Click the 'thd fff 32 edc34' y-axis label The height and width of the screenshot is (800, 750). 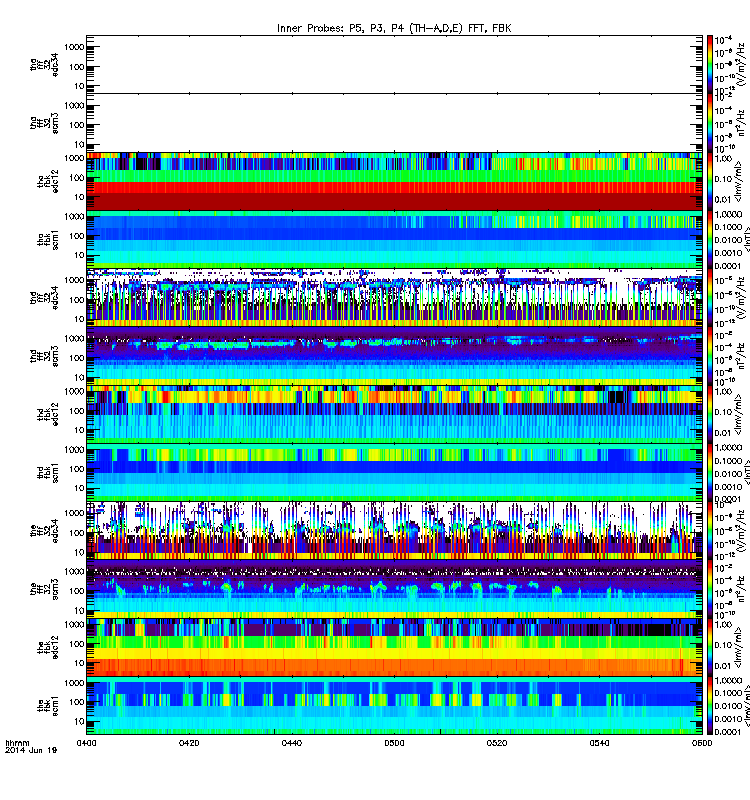[44, 297]
